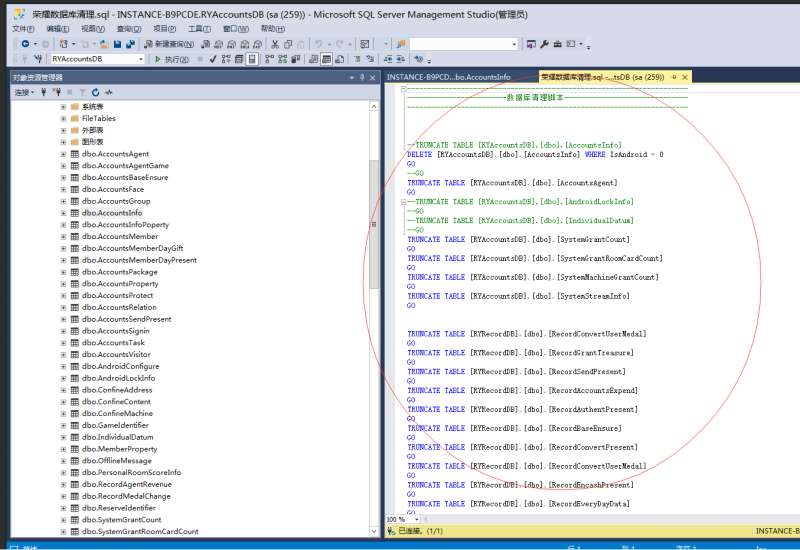Collapse the script header outline region
This screenshot has width=800, height=550.
(x=403, y=88)
